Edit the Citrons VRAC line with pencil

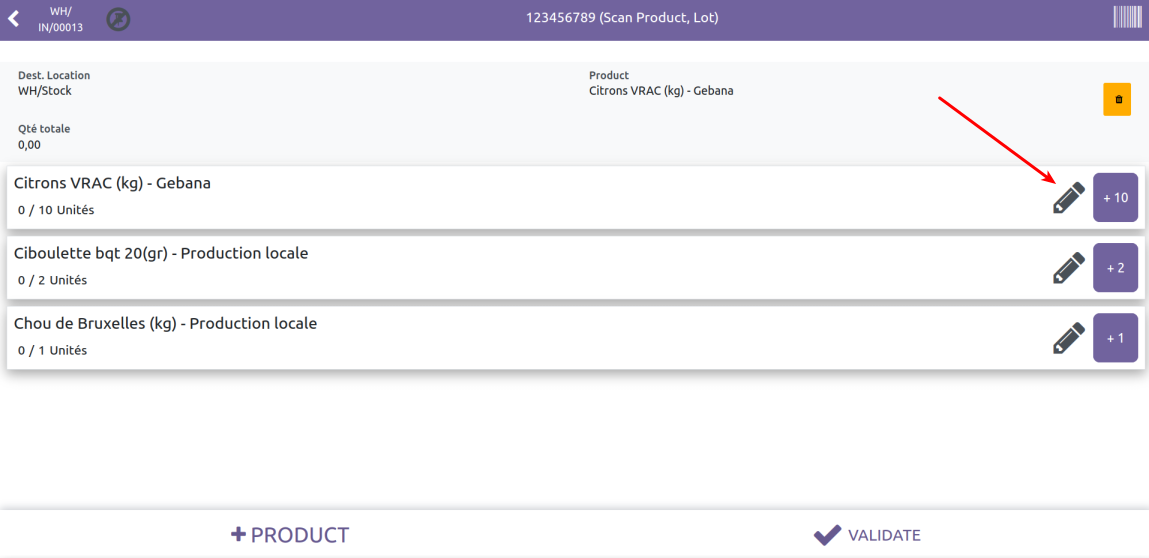pos(1068,198)
